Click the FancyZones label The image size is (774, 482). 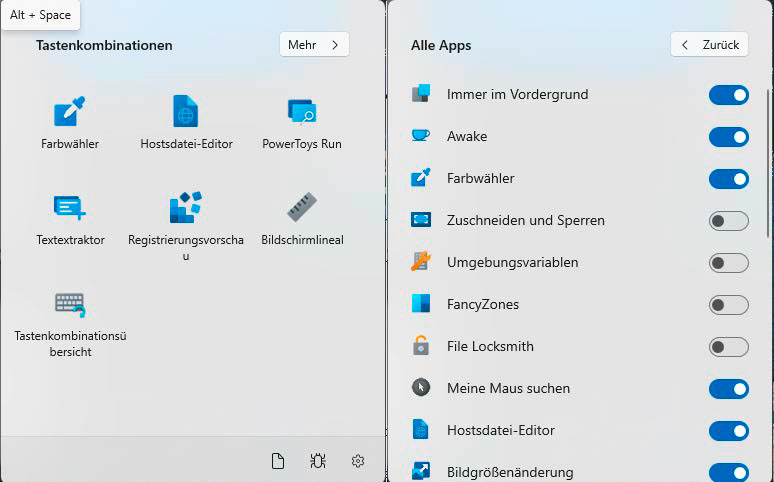[483, 304]
